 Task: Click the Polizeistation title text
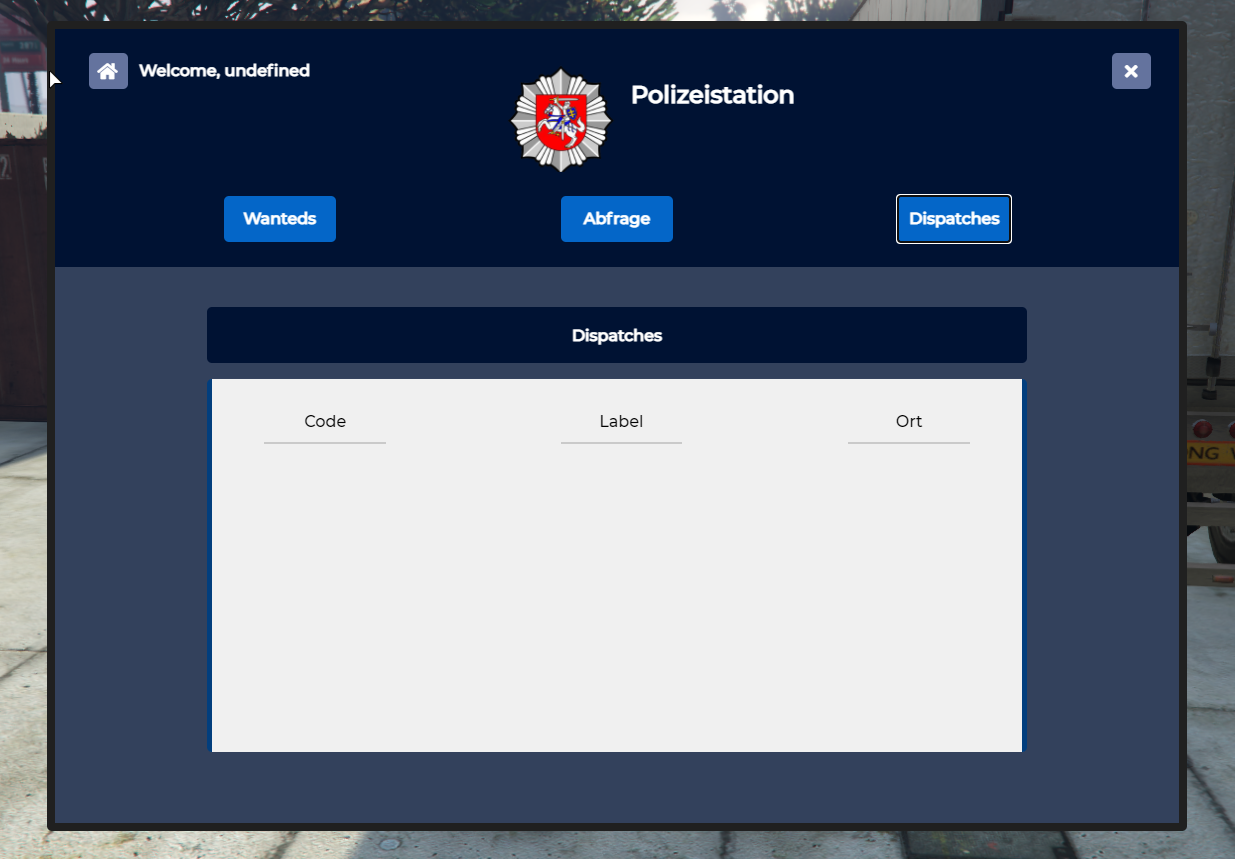coord(712,95)
